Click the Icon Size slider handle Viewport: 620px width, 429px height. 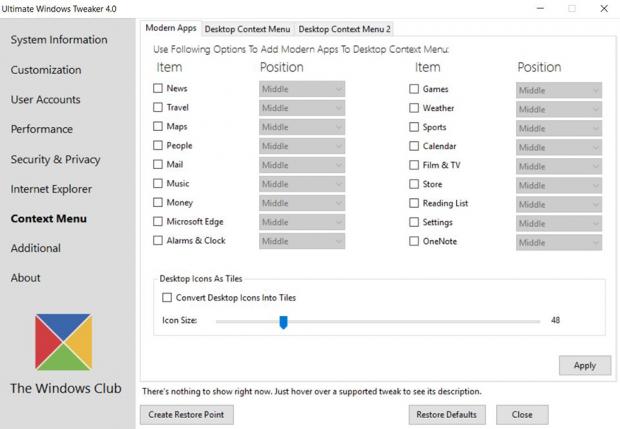[x=283, y=322]
